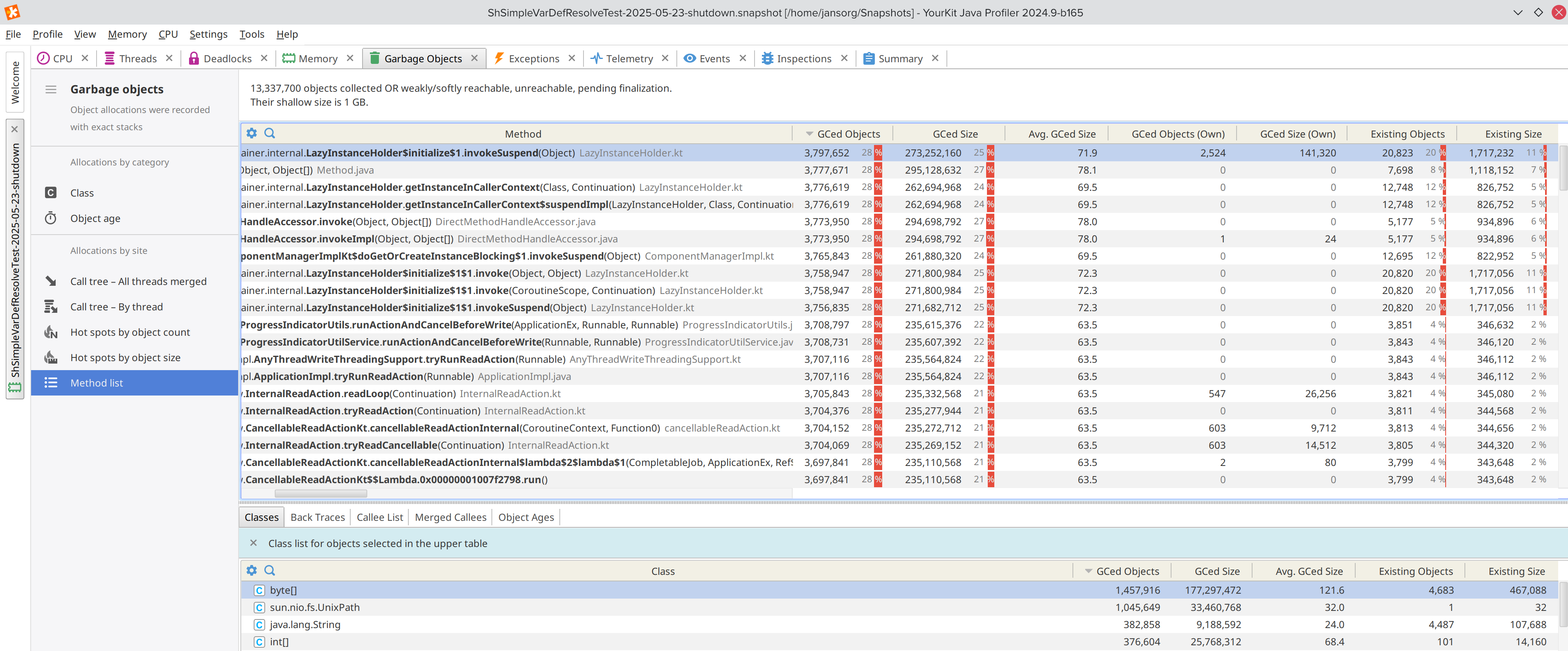The width and height of the screenshot is (1568, 651).
Task: Close the Telemetry tab
Action: 665,58
